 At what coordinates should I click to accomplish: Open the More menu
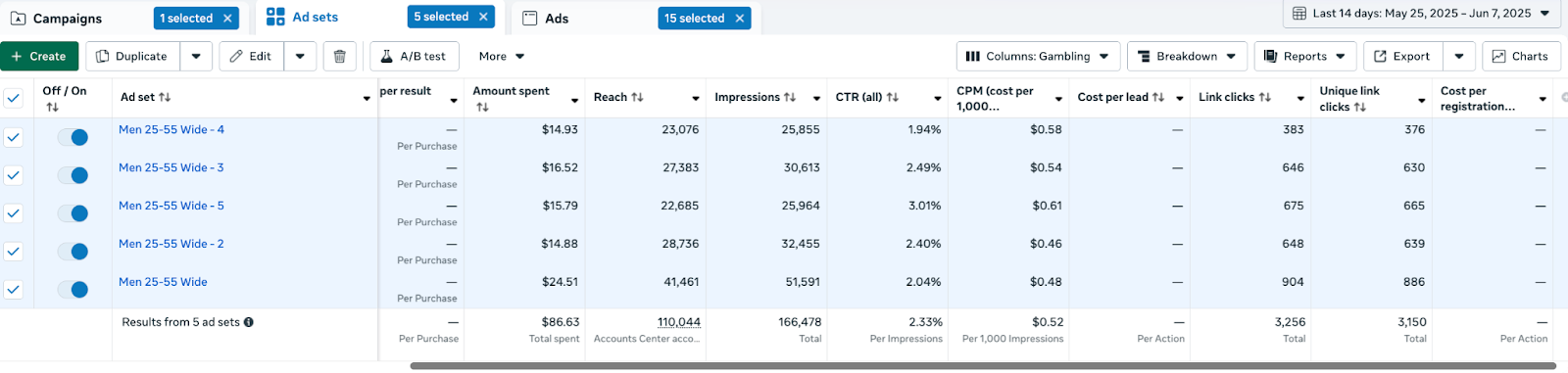502,57
